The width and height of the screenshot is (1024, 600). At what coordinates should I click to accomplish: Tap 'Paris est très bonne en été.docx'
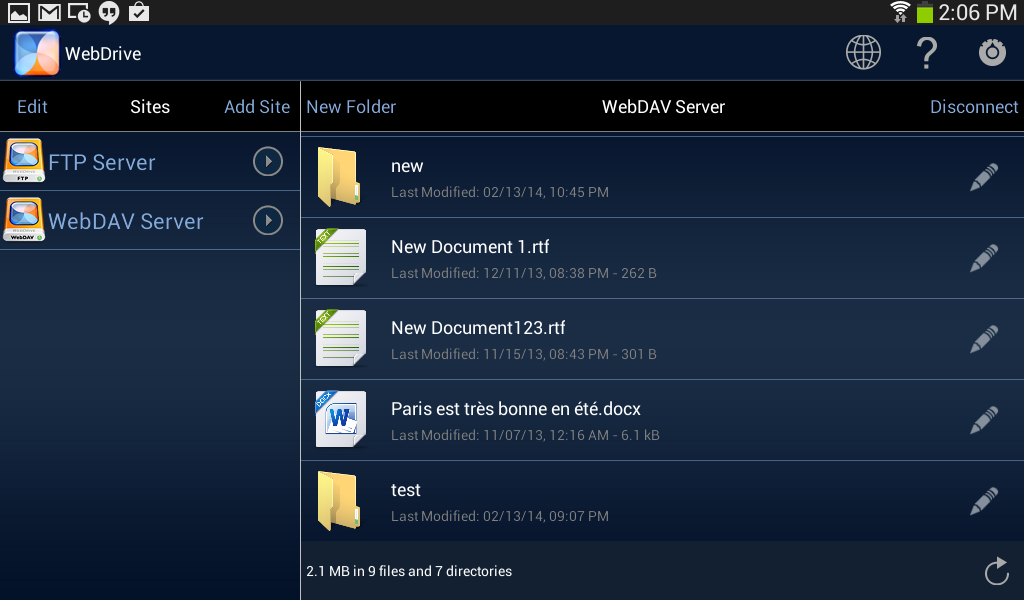click(x=516, y=409)
